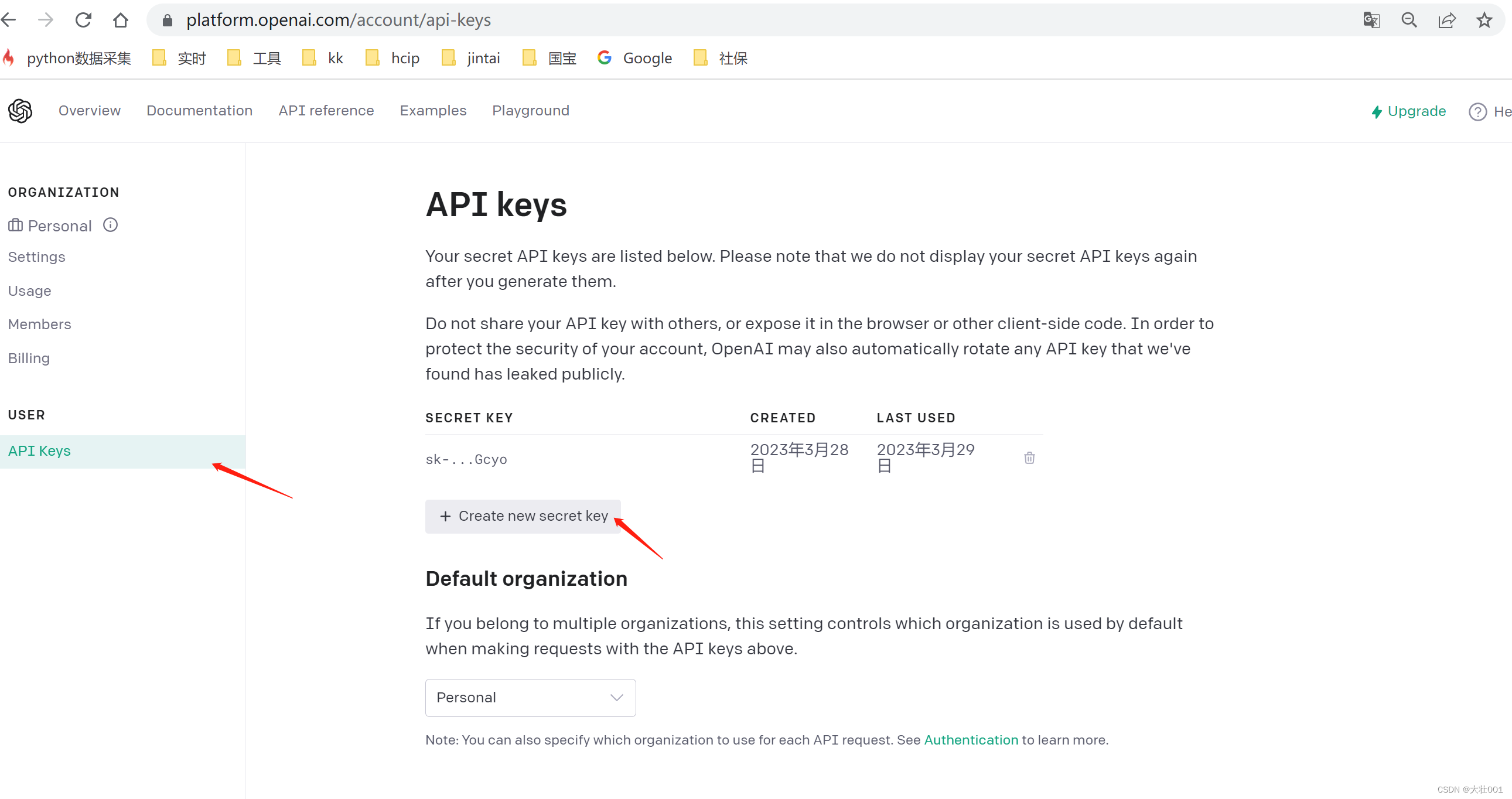Select the Billing menu item
The image size is (1512, 799).
tap(29, 358)
